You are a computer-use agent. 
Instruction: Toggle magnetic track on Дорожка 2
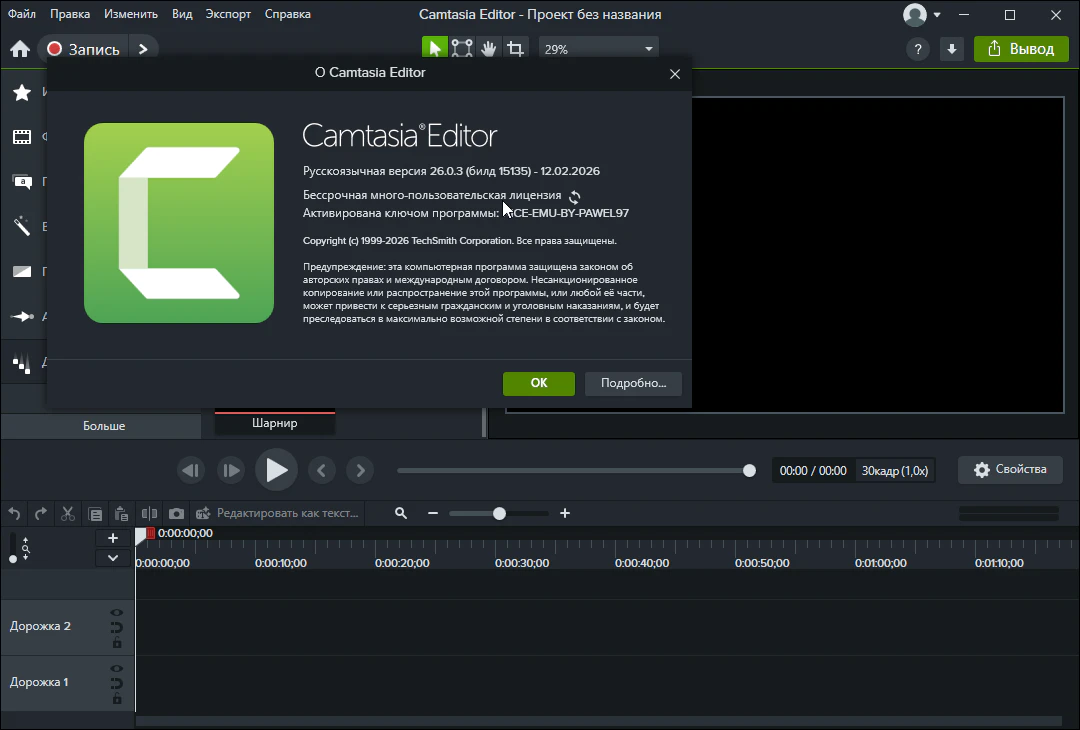(117, 628)
